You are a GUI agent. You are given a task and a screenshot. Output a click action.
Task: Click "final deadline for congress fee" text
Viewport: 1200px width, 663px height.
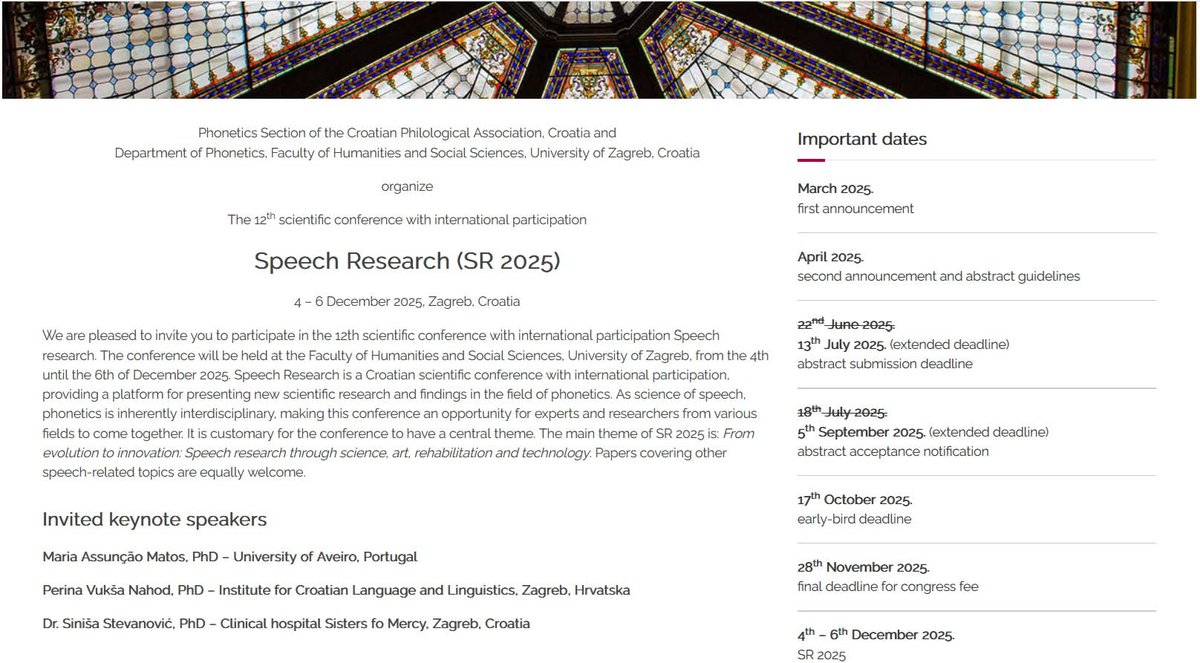[888, 587]
